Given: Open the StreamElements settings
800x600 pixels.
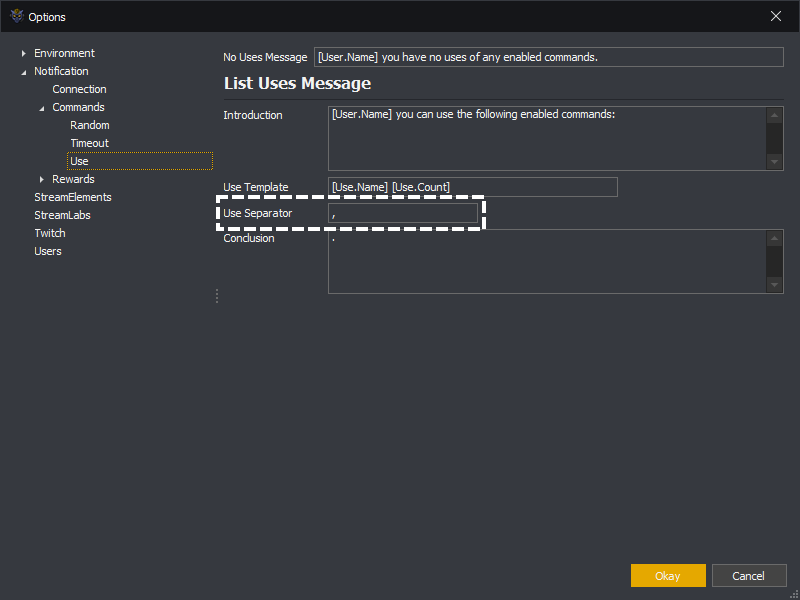Looking at the screenshot, I should (72, 197).
